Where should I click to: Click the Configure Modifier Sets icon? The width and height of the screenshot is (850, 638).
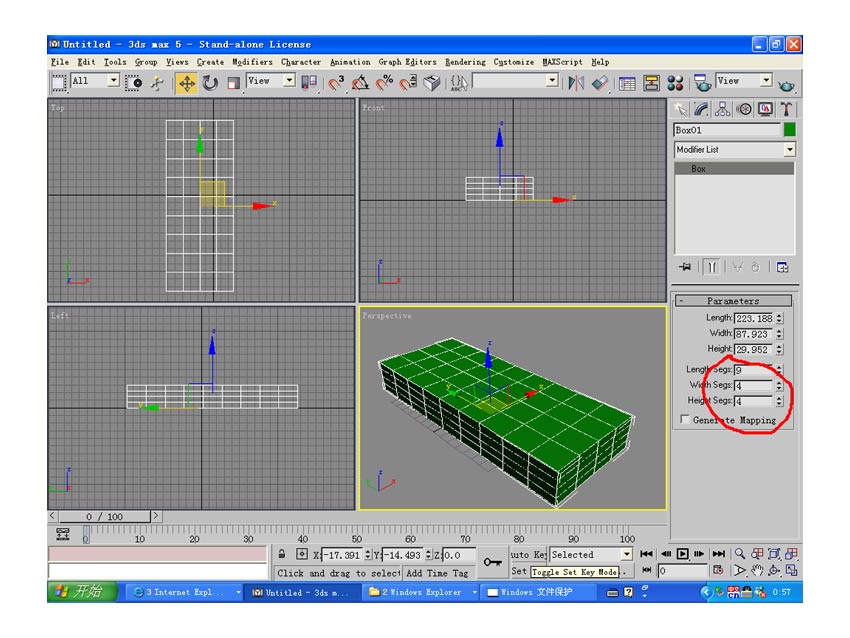point(782,267)
